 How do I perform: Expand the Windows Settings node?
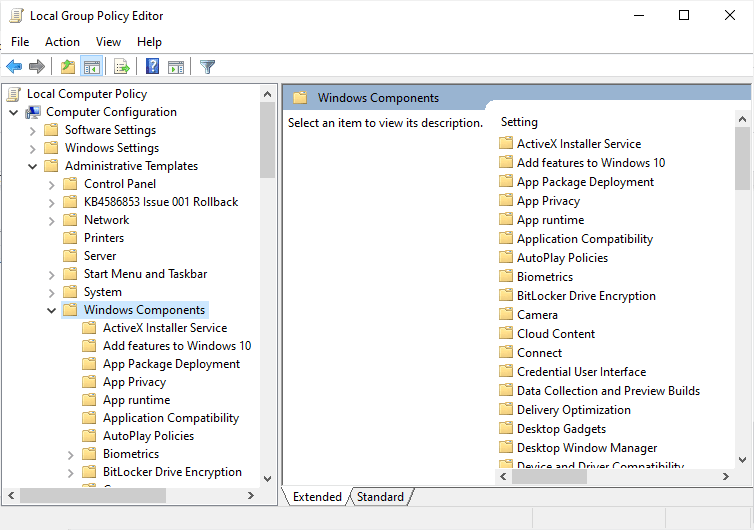point(33,149)
